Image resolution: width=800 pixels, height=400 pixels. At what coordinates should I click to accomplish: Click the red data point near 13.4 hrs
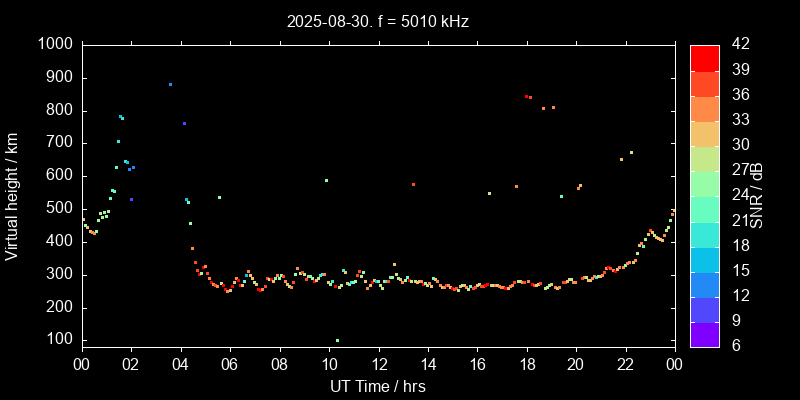coord(413,184)
